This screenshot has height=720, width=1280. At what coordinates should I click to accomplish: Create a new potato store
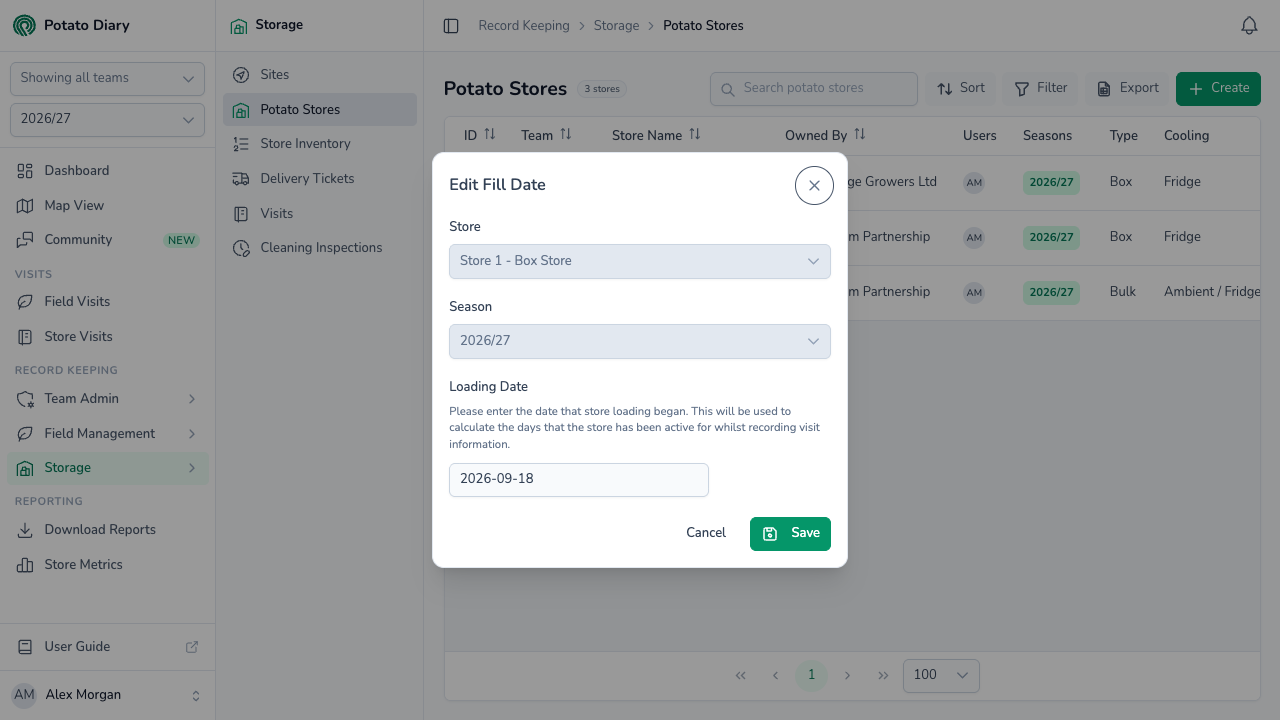click(x=1218, y=89)
